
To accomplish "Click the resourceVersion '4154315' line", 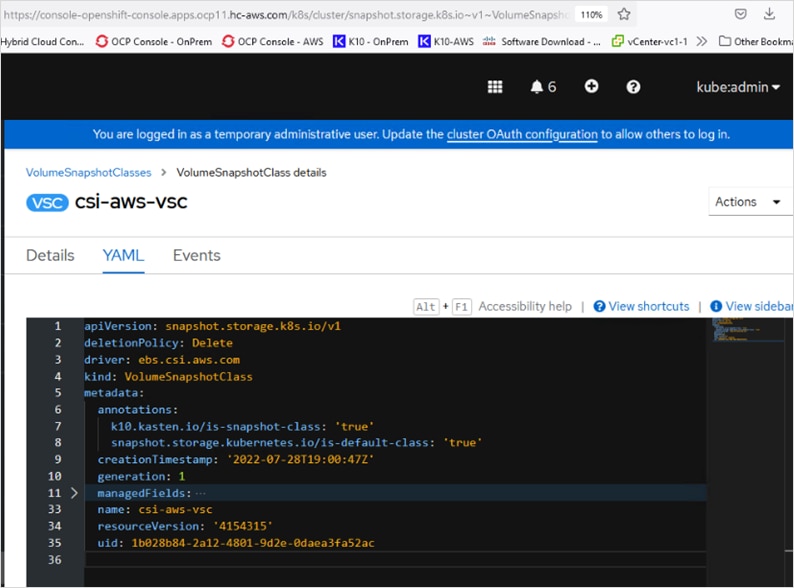I will click(185, 526).
